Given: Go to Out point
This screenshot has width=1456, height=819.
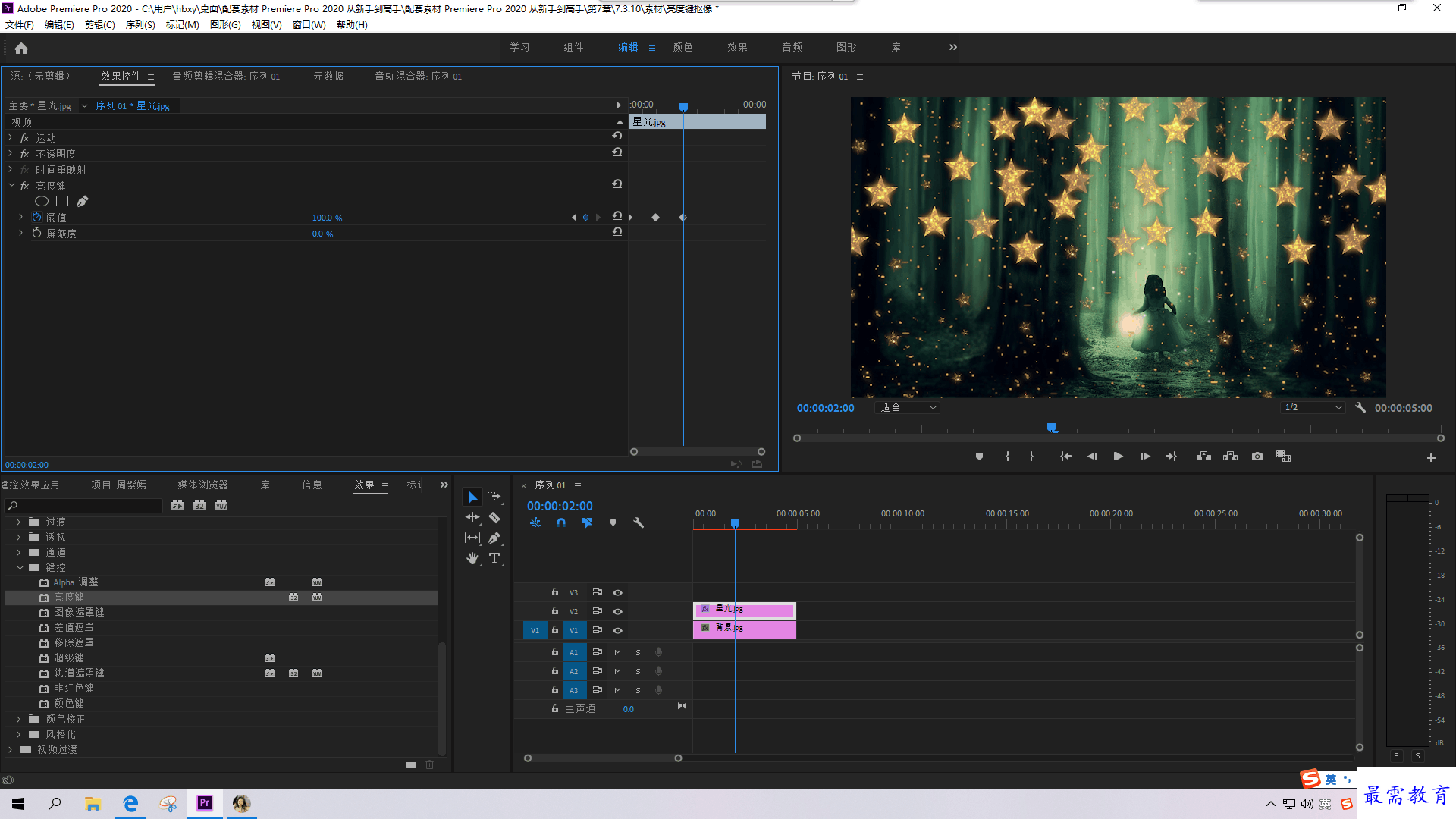Looking at the screenshot, I should [x=1171, y=457].
